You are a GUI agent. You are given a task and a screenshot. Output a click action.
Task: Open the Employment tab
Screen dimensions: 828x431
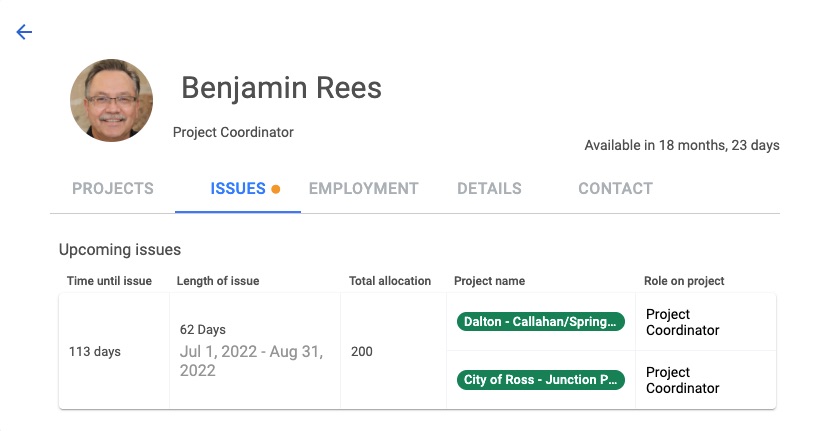tap(363, 189)
